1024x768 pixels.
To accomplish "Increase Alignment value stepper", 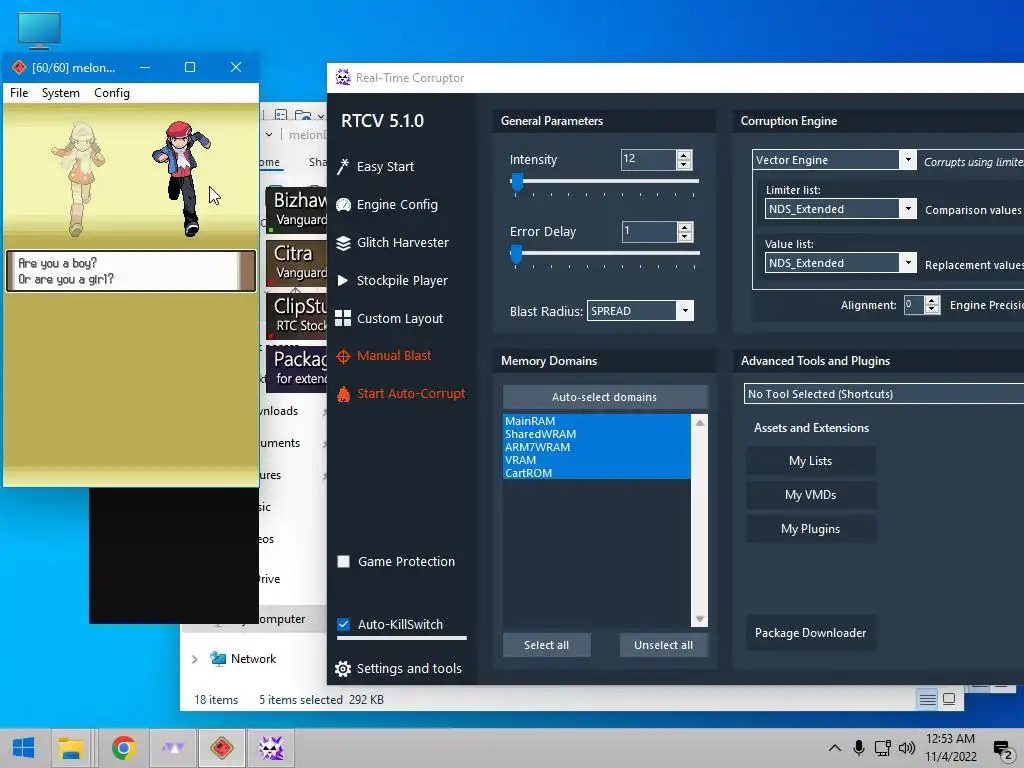I will (932, 301).
